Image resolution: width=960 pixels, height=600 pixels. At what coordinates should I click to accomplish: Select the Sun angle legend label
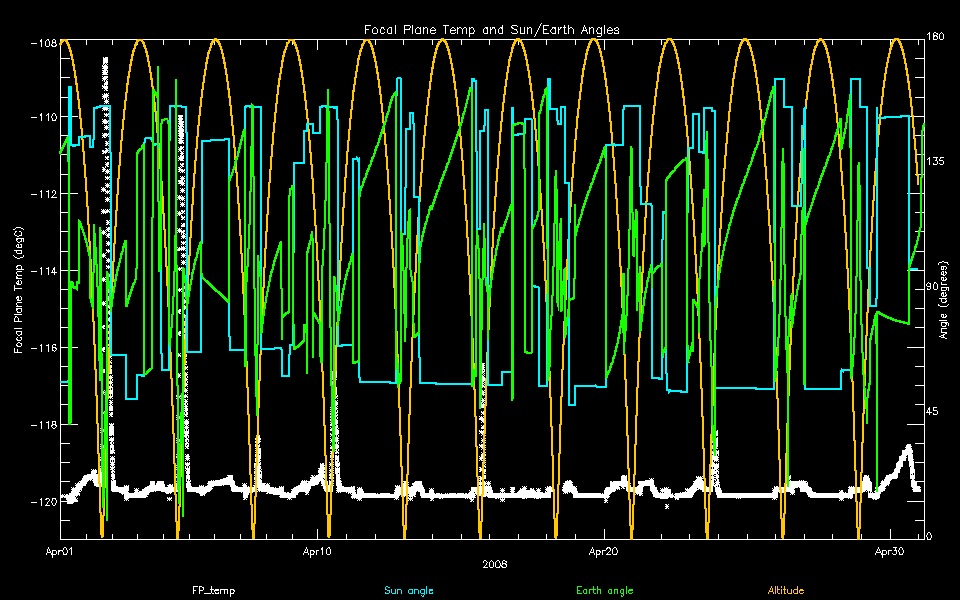pos(409,591)
